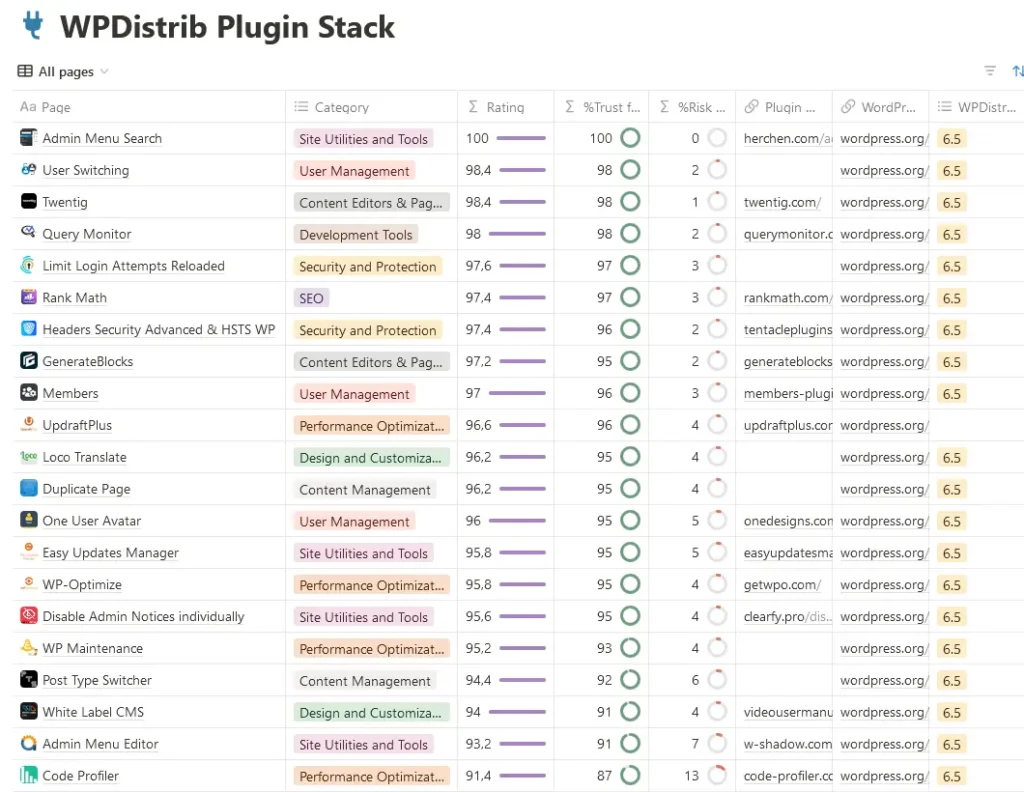Open the Plugin URL column header menu
The width and height of the screenshot is (1024, 792).
click(x=784, y=106)
